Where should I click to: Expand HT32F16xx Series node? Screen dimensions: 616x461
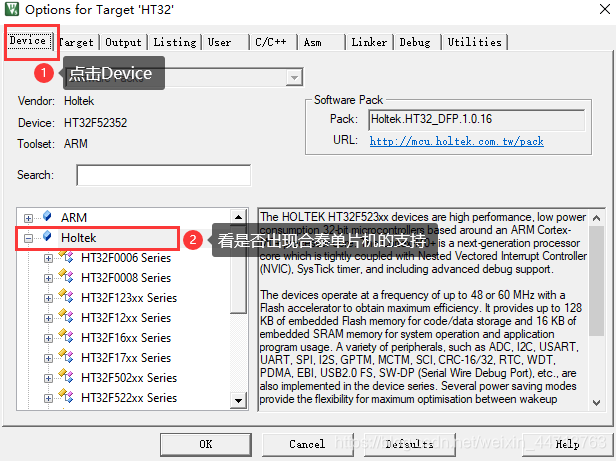[x=48, y=338]
